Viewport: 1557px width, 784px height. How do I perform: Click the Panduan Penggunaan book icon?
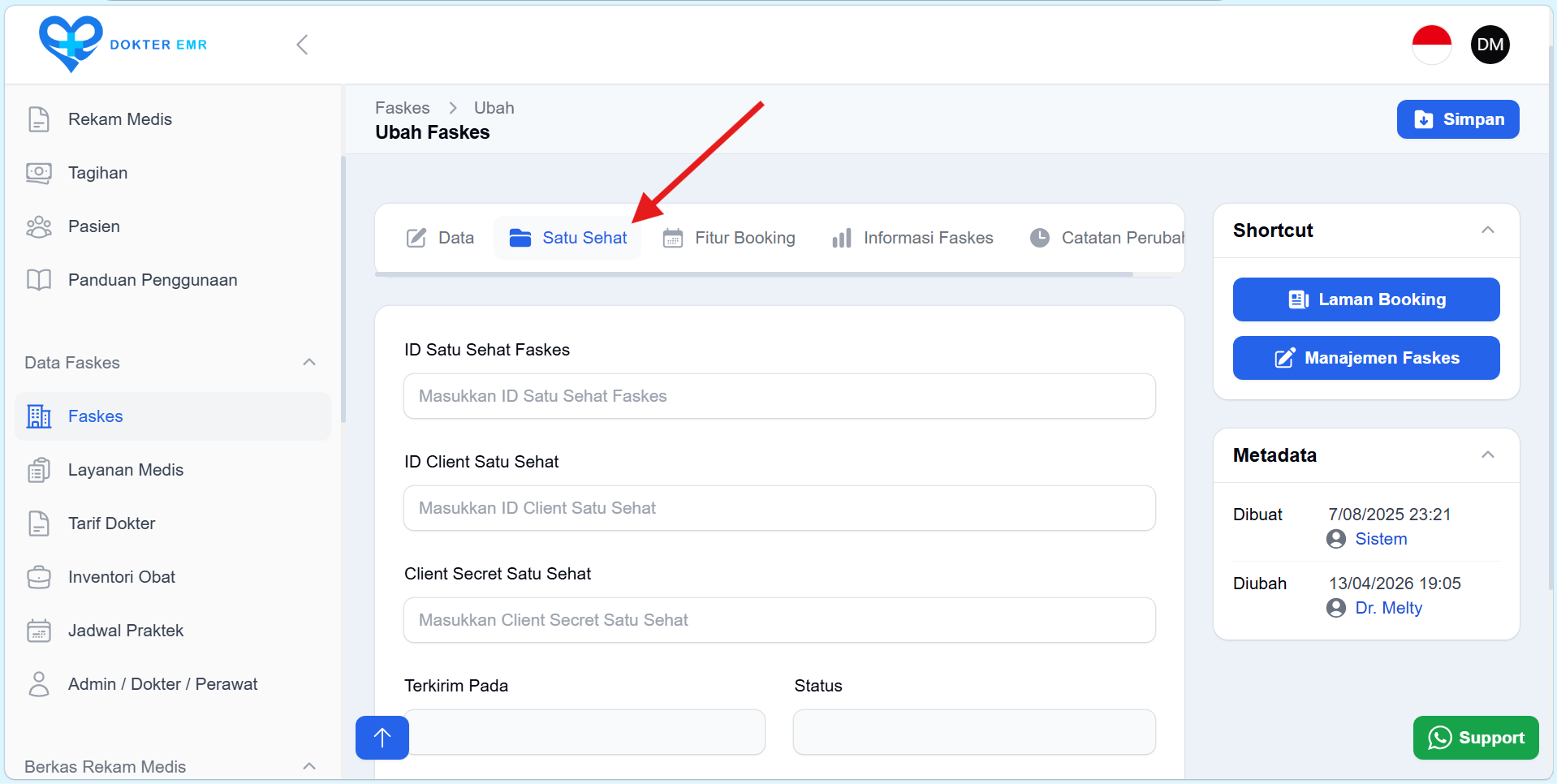click(x=39, y=280)
